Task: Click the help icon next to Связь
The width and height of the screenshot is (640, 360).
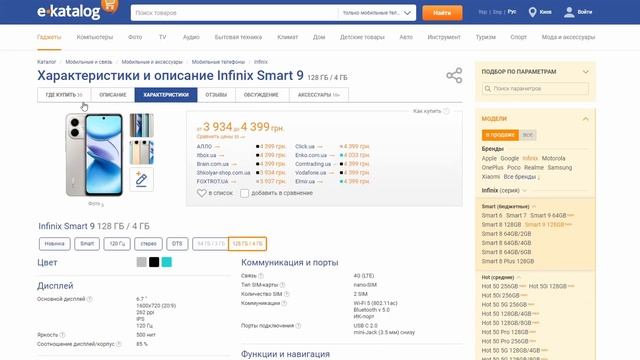Action: coord(261,276)
